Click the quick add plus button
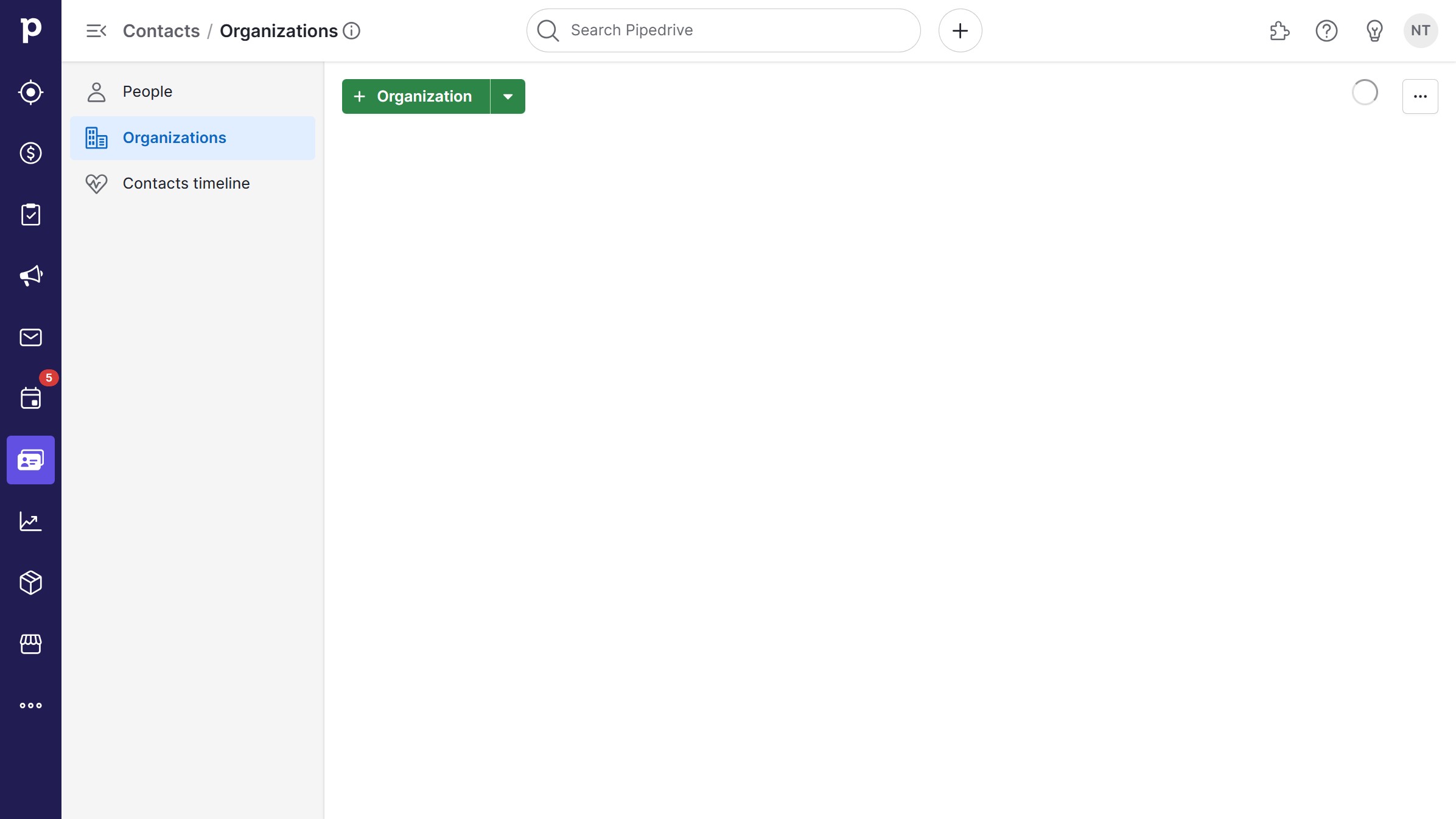 tap(960, 30)
